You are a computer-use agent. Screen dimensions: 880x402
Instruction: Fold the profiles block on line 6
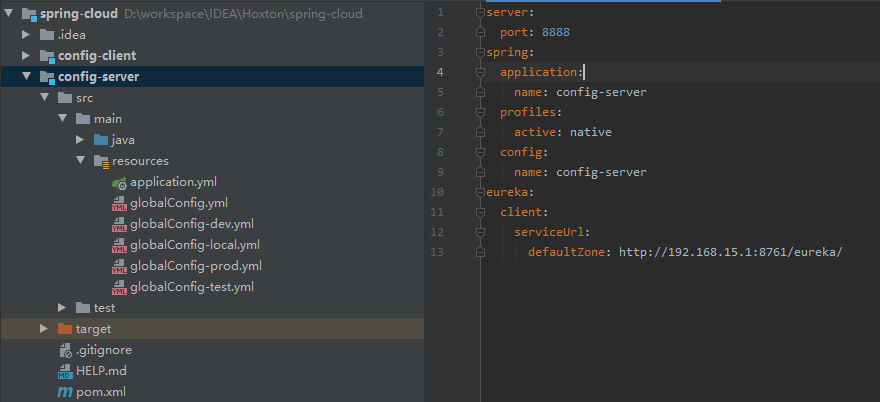pos(480,112)
